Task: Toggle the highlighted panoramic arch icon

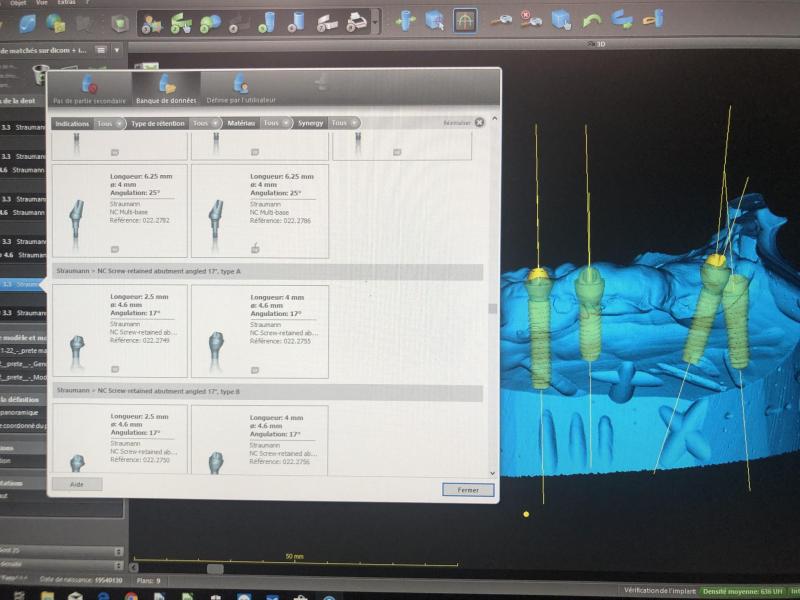Action: click(465, 21)
